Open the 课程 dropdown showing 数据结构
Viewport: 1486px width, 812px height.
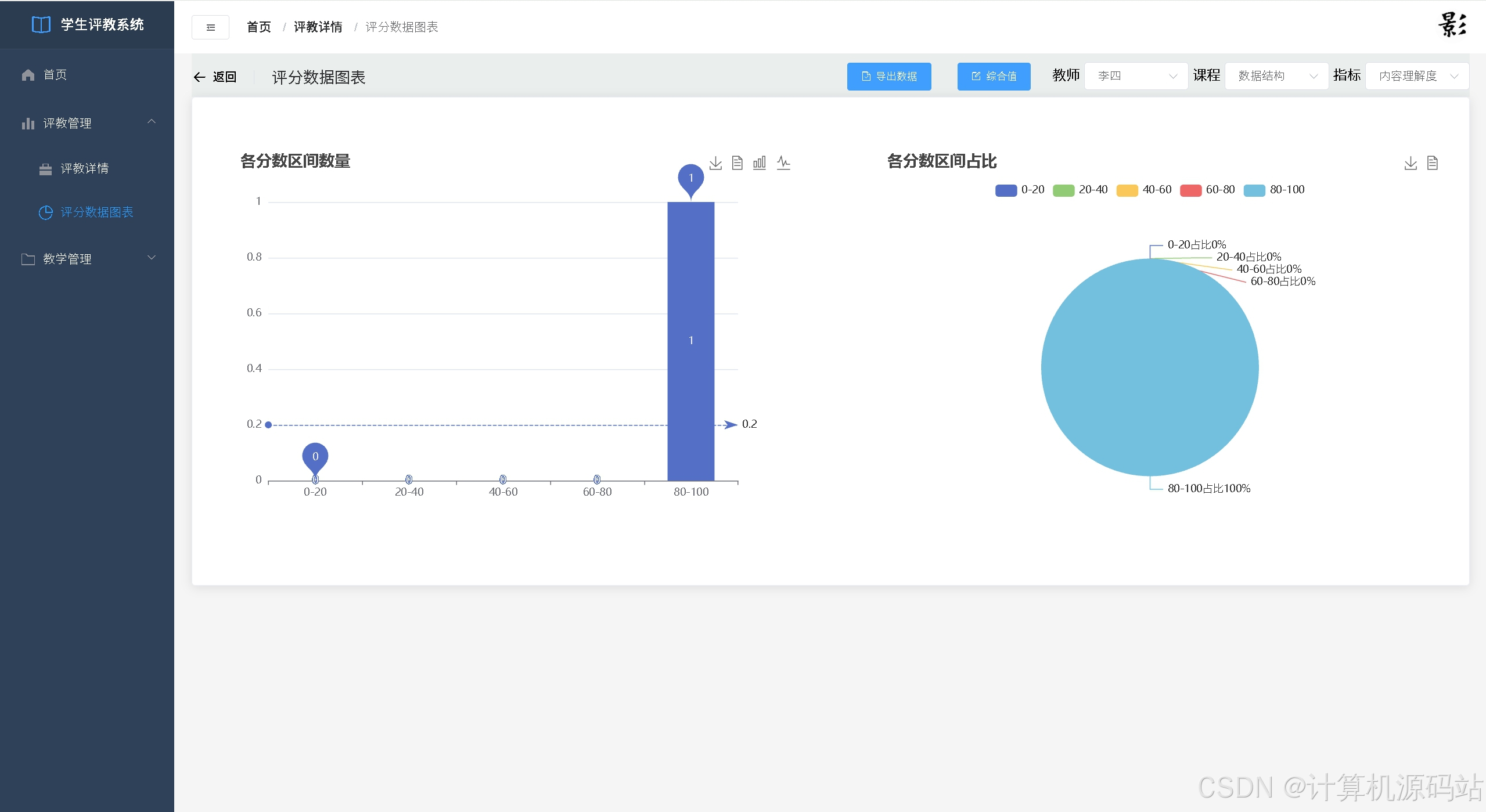[1276, 76]
